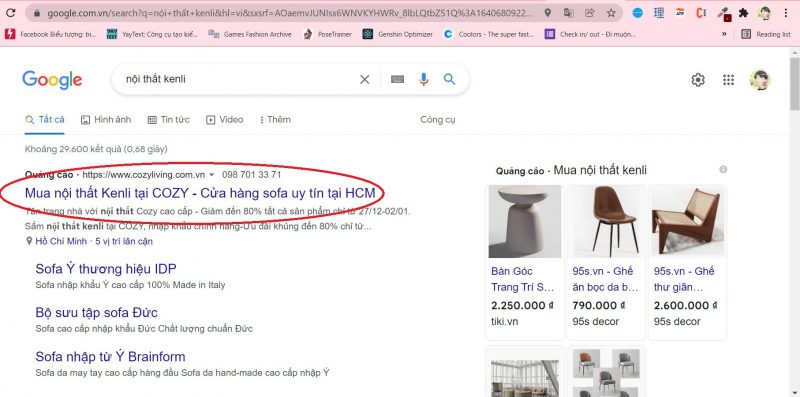
Task: Open Genshin Optimizer bookmark
Action: tap(397, 34)
